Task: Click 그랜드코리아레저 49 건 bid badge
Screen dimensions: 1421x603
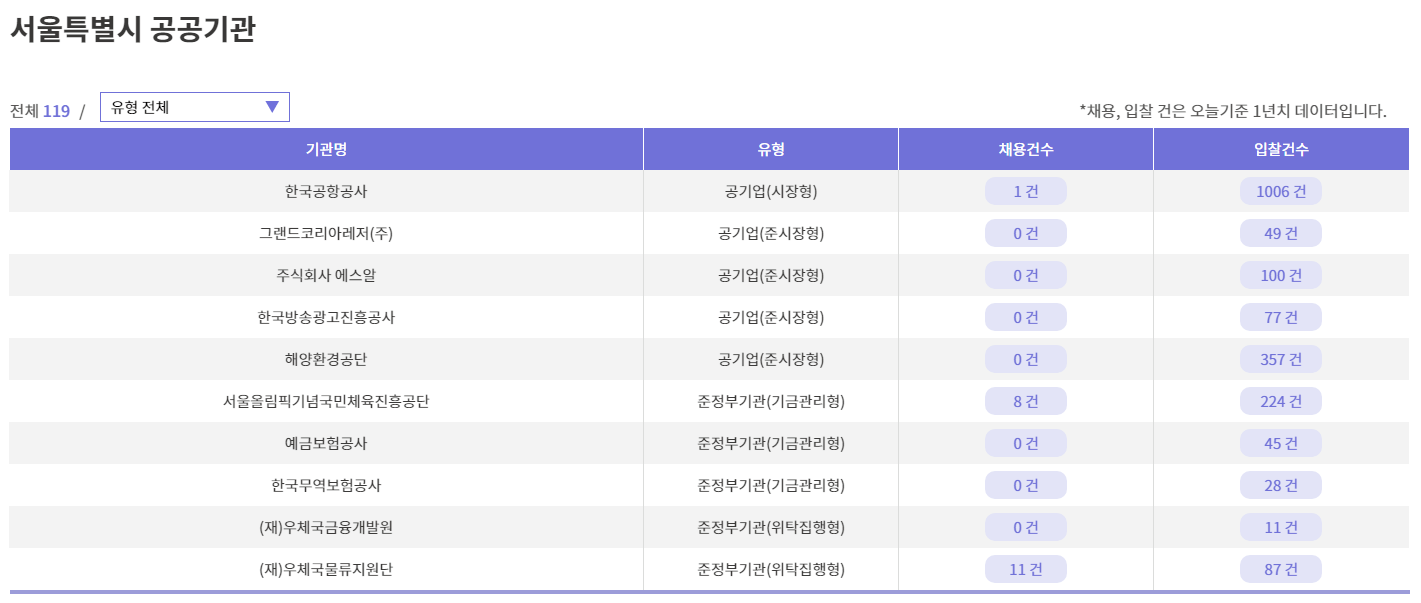Action: tap(1281, 233)
